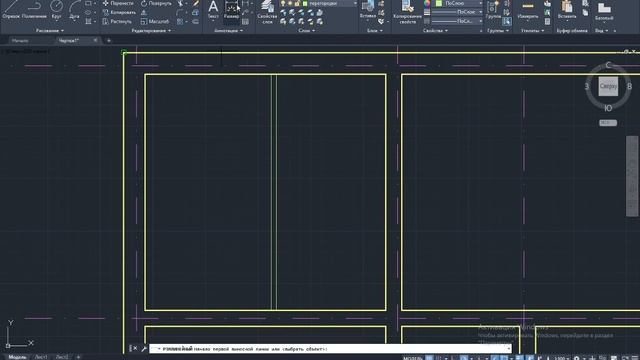Open Свойства слоя layer properties
The width and height of the screenshot is (640, 360).
tap(267, 12)
